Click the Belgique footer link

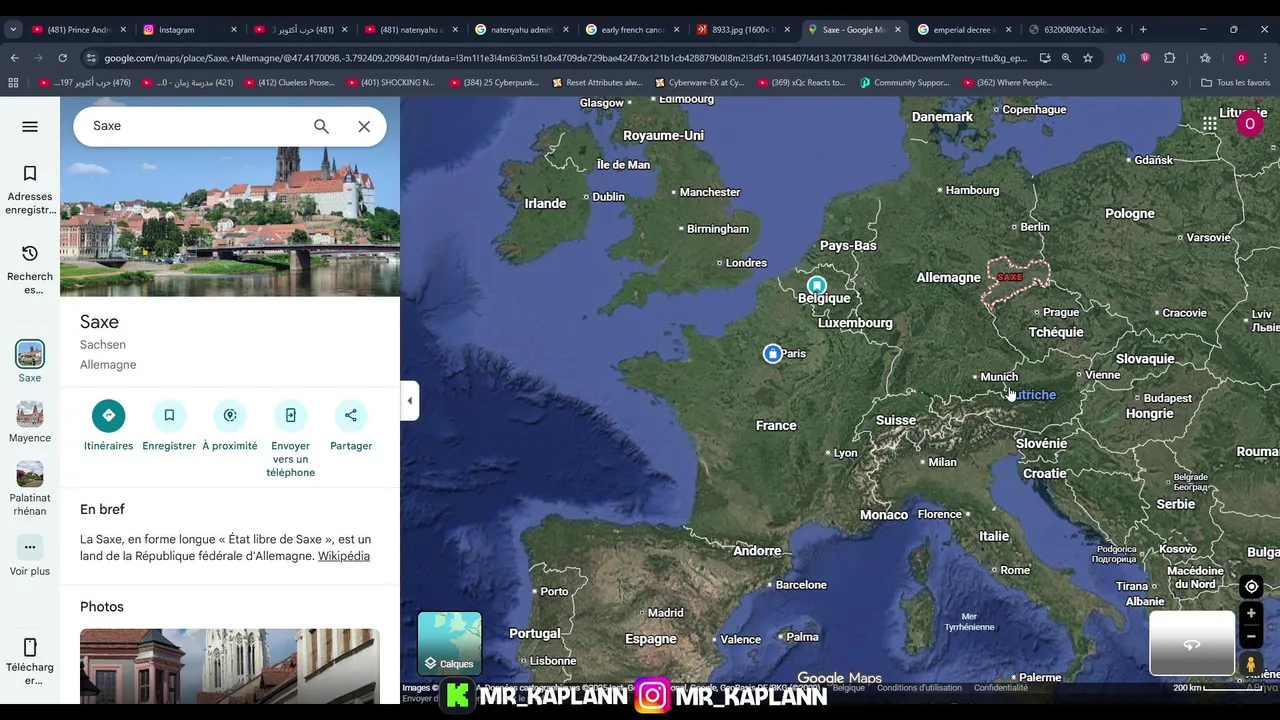849,688
